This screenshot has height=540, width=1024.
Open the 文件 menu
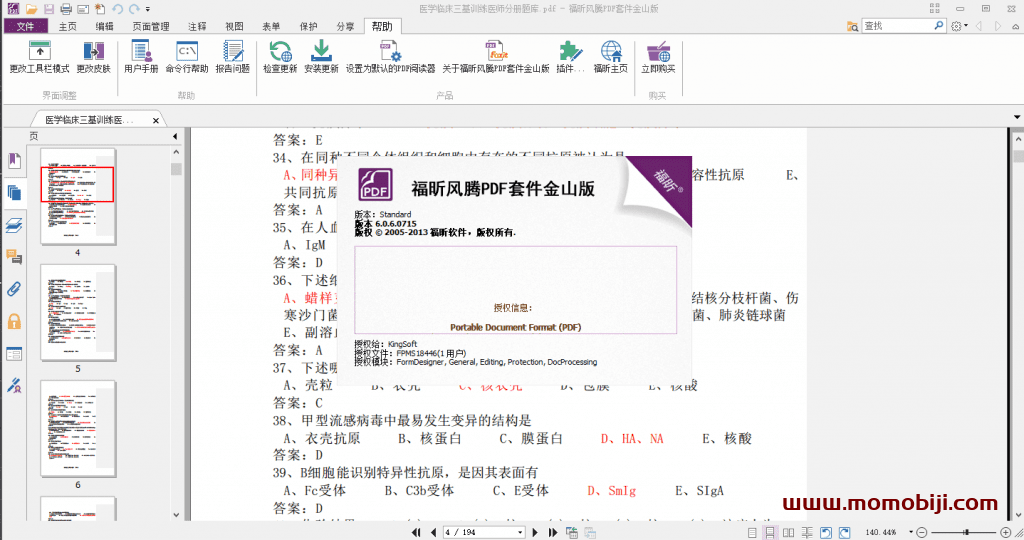[x=25, y=26]
